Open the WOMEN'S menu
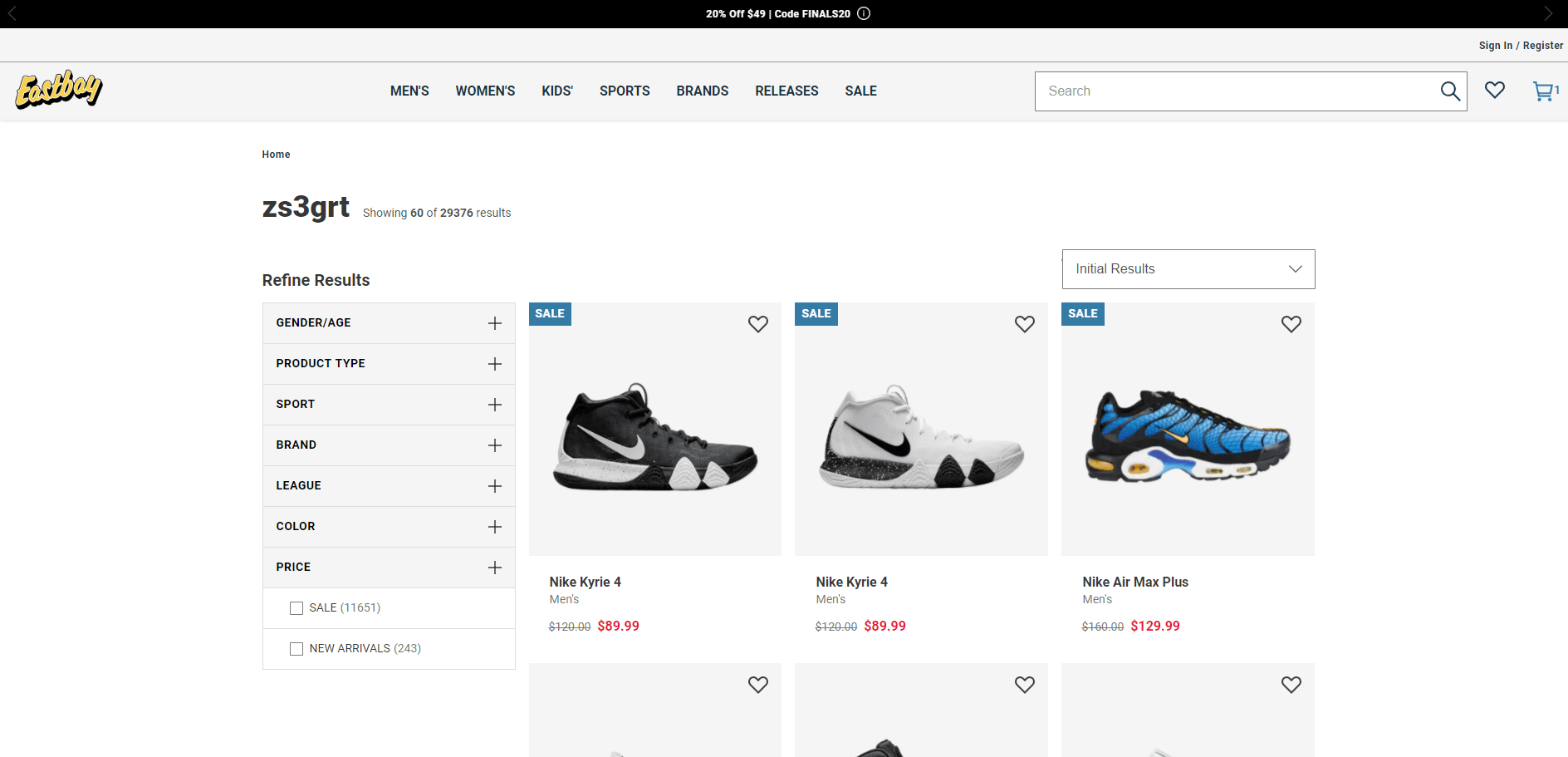1568x757 pixels. [x=485, y=91]
